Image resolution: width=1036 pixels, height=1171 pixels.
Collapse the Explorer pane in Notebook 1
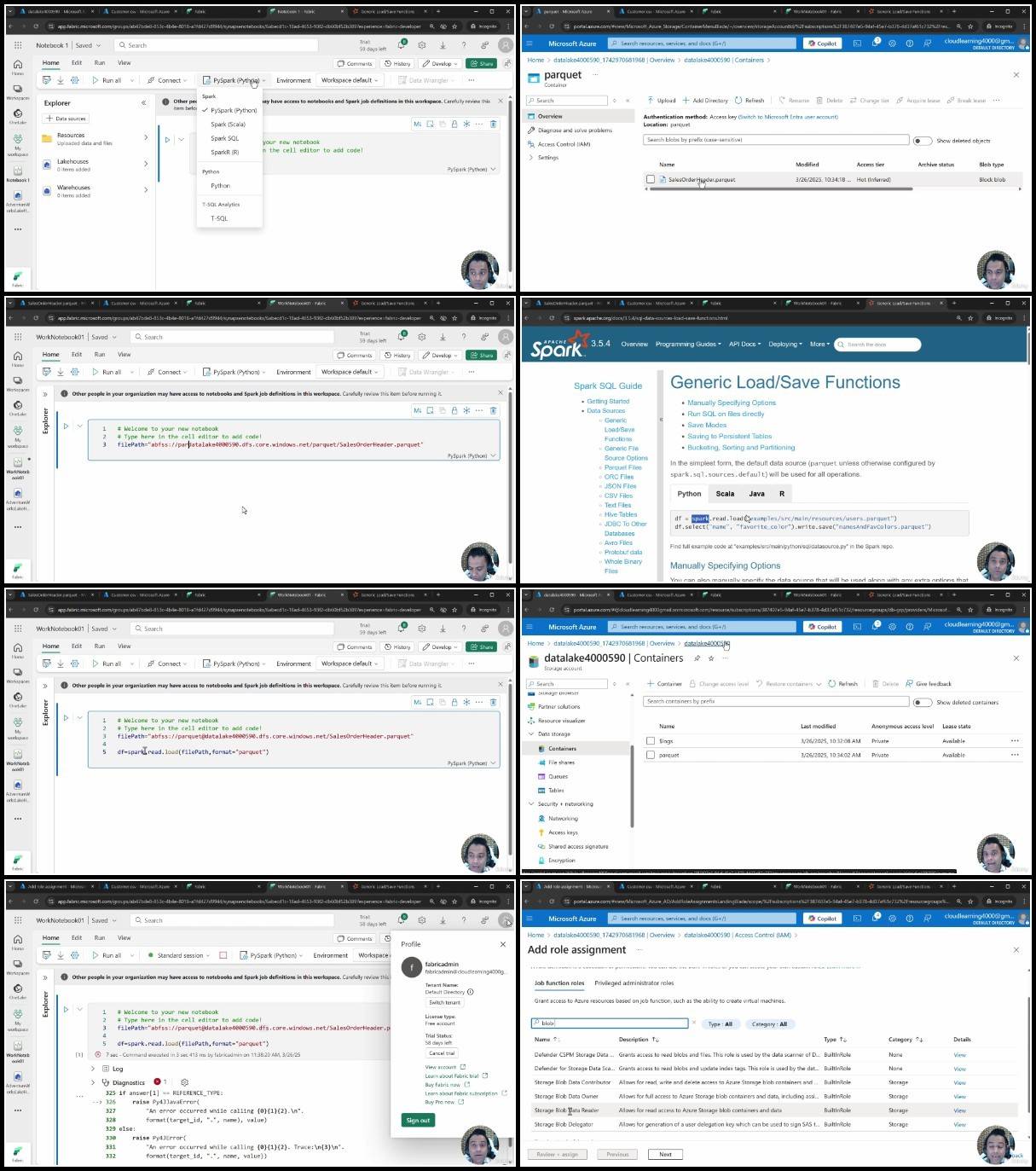point(143,102)
